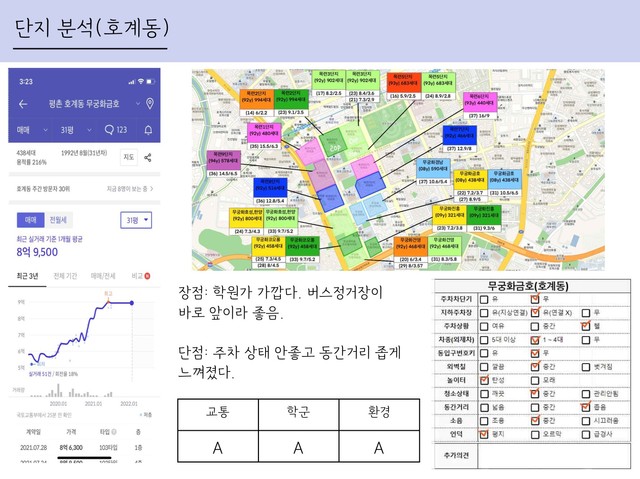This screenshot has height=479, width=640.
Task: Click the 단점 paragraph about 주차 상태
Action: pyautogui.click(x=289, y=362)
